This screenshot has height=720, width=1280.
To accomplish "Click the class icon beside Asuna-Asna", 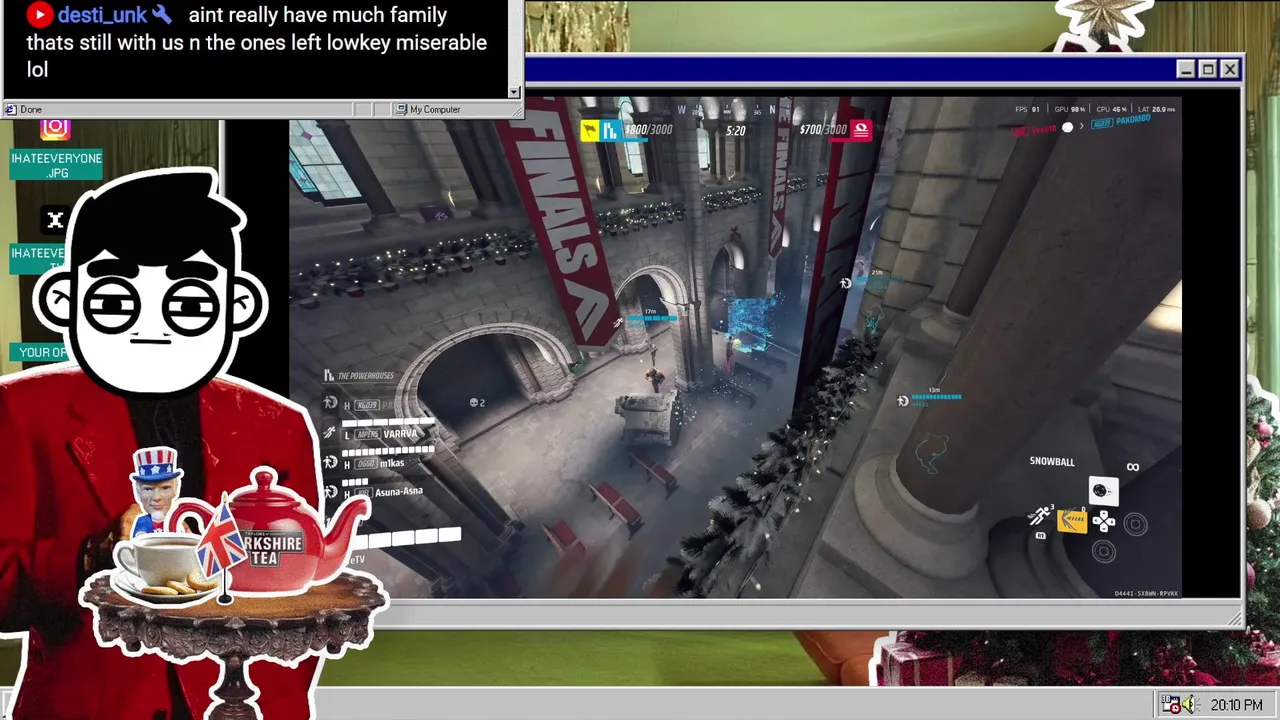I will 330,491.
